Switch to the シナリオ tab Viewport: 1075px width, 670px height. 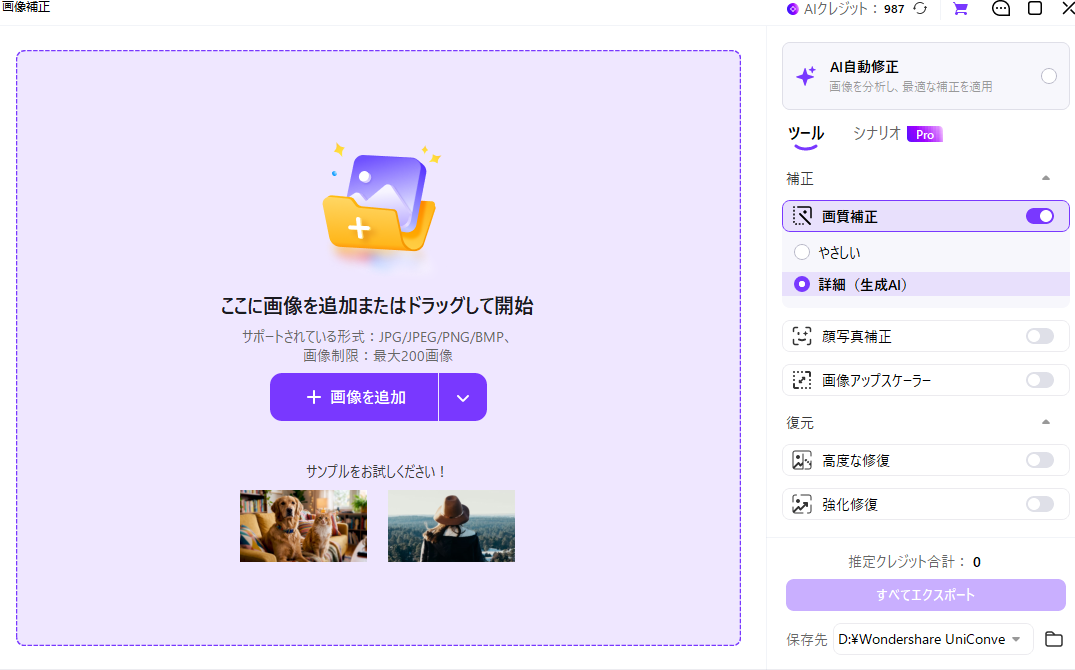coord(876,134)
